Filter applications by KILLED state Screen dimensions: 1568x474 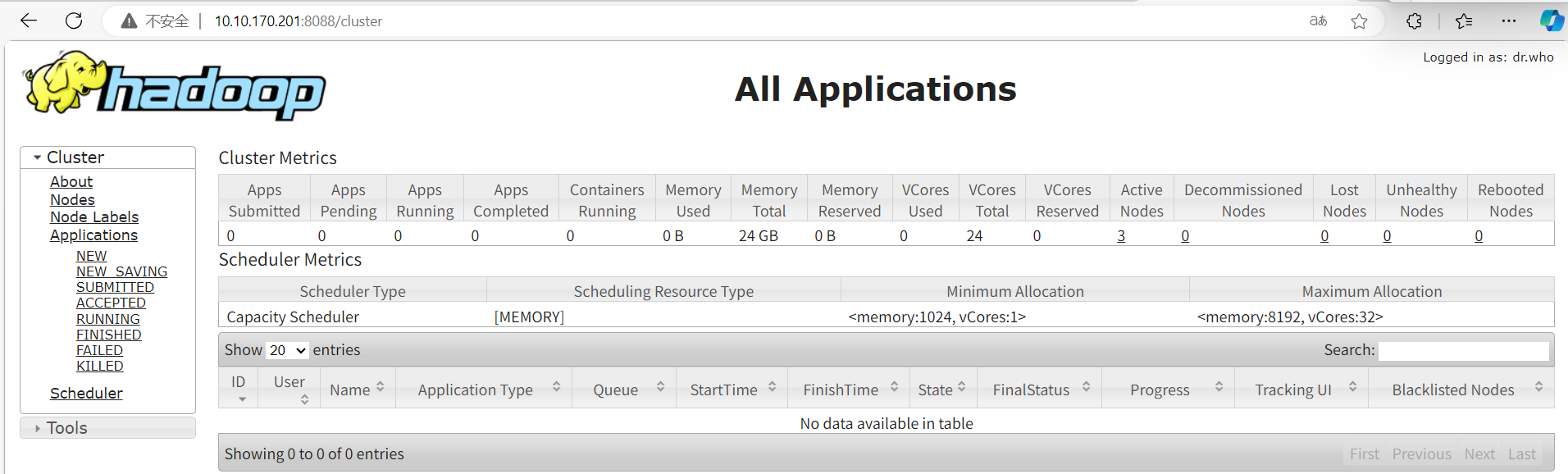[100, 366]
